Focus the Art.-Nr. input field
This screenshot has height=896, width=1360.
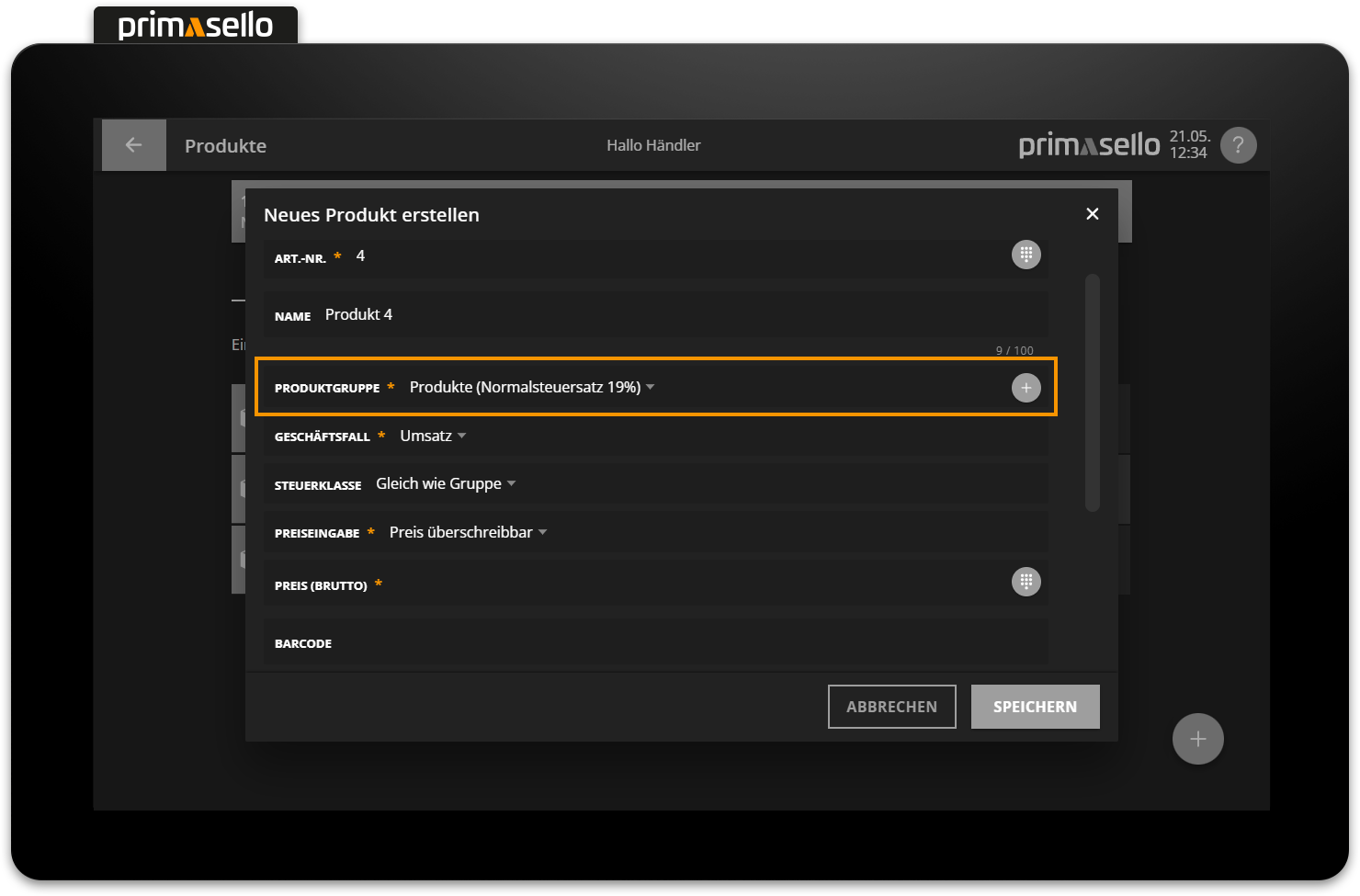point(643,256)
